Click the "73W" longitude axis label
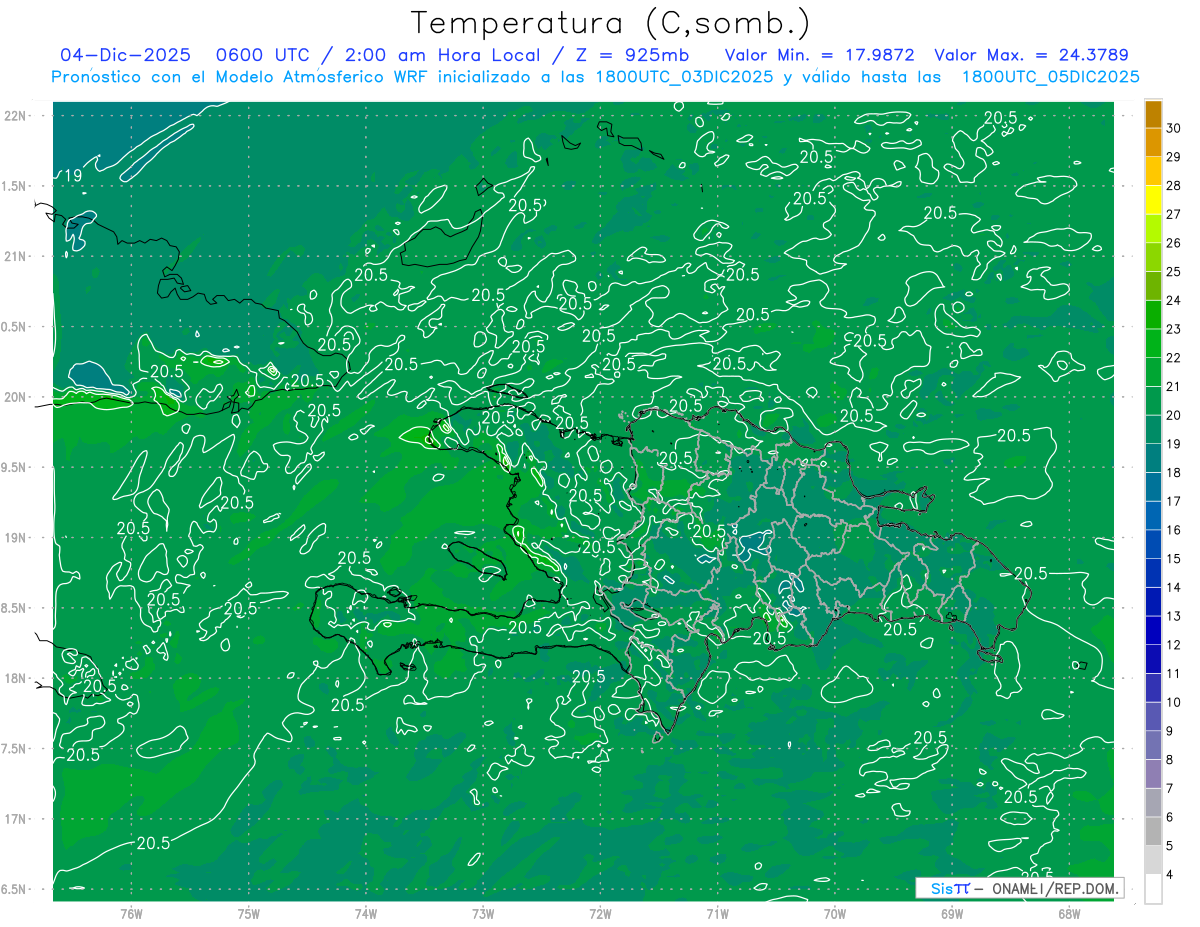 coord(482,913)
